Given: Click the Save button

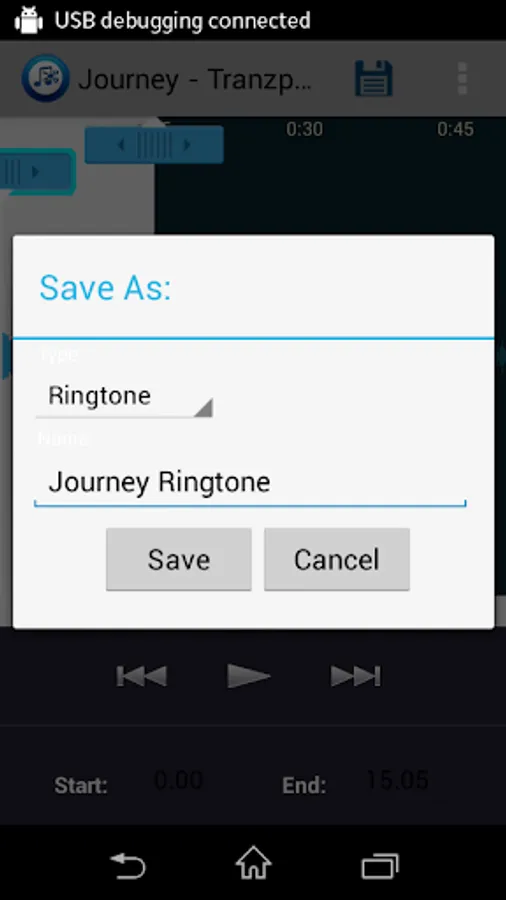Looking at the screenshot, I should [178, 559].
